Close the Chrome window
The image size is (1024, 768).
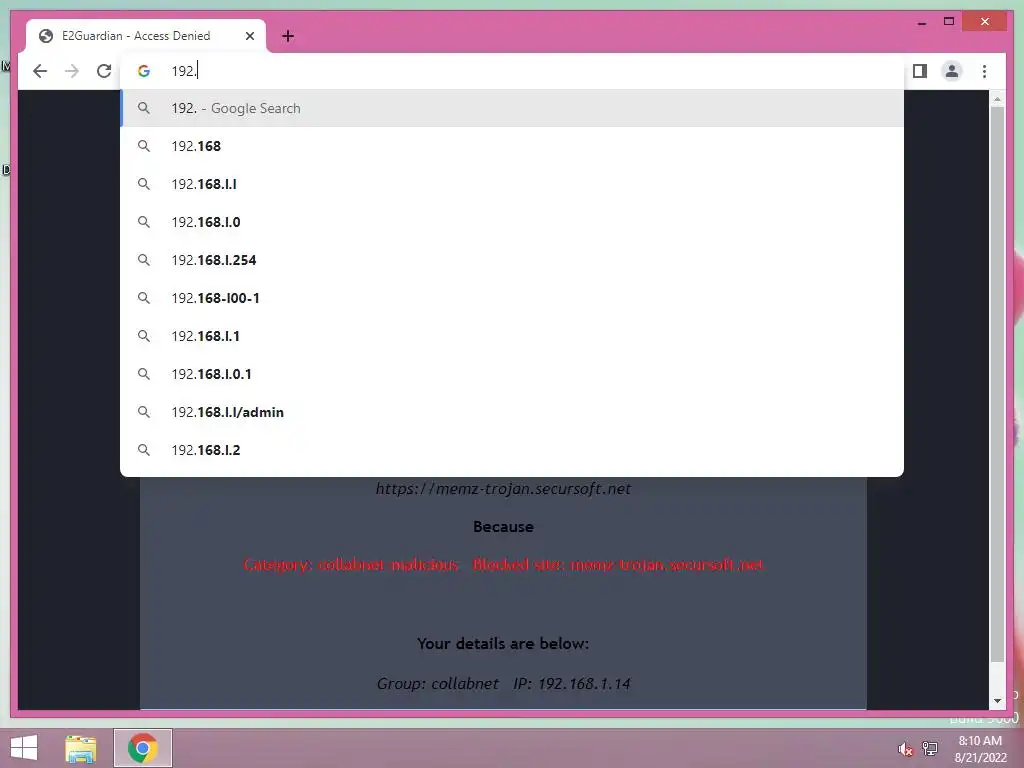pyautogui.click(x=985, y=22)
